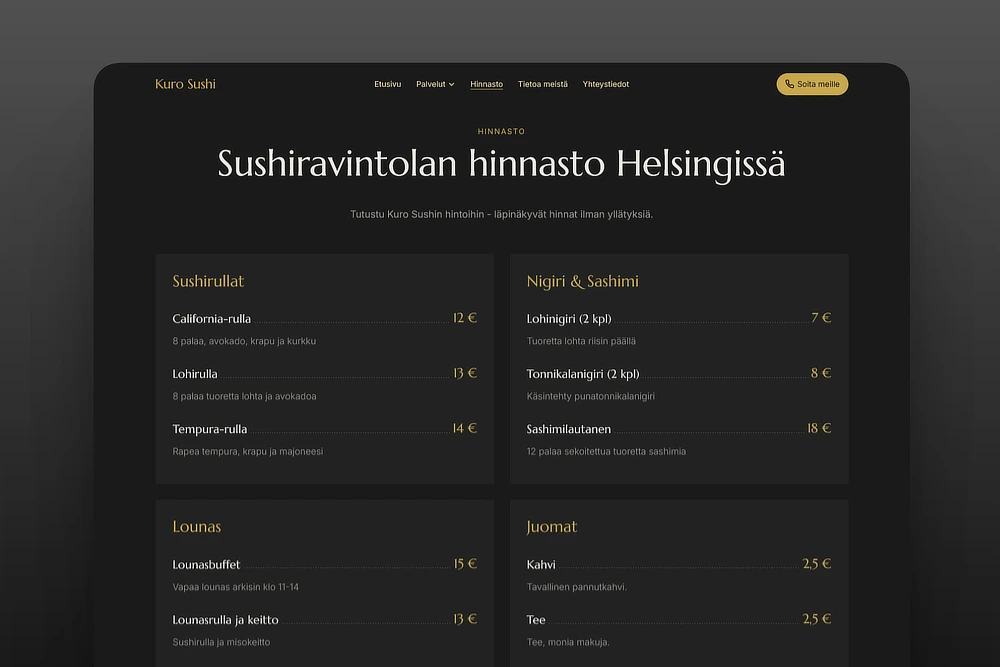1000x667 pixels.
Task: Go to the Hinnasto nav link
Action: pyautogui.click(x=486, y=84)
